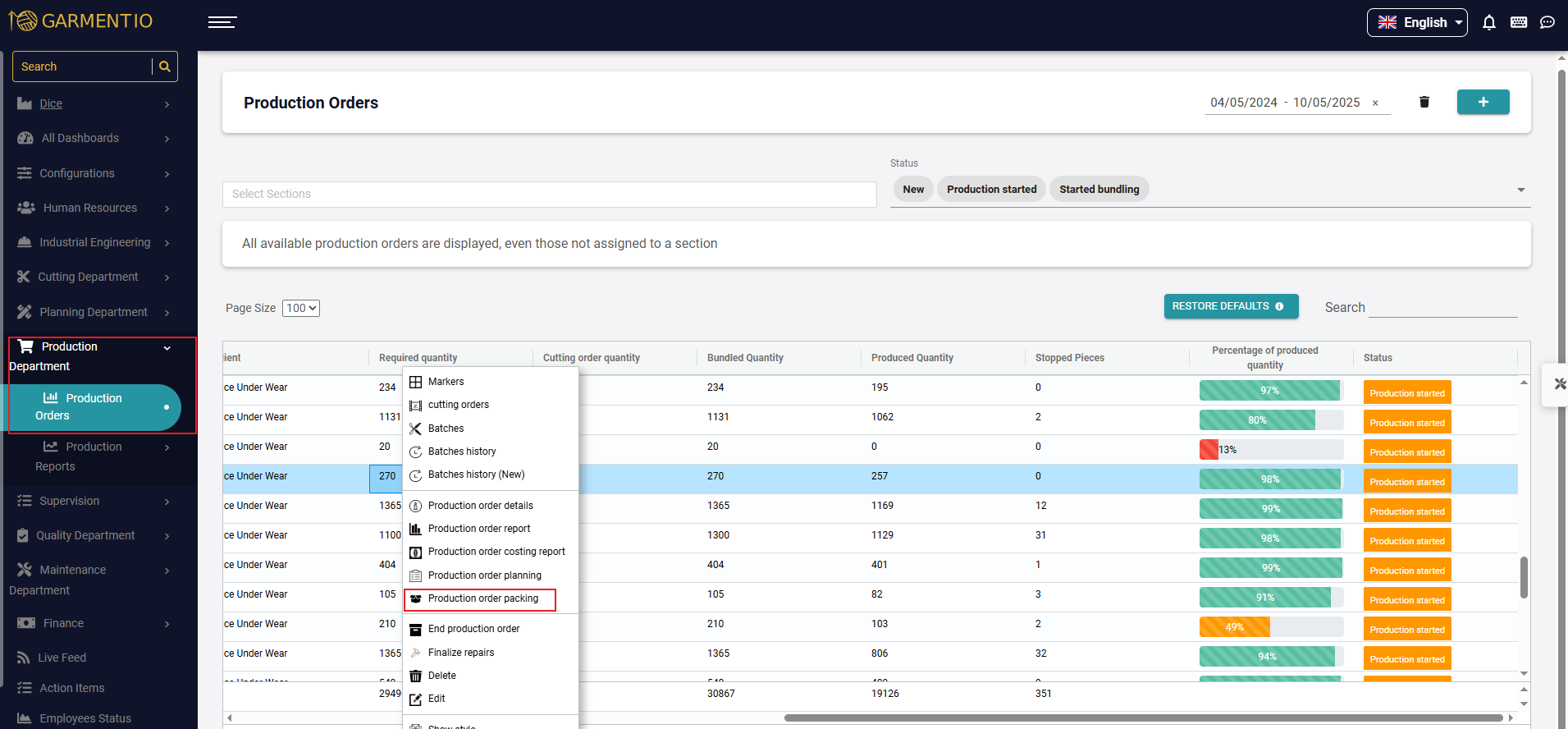Toggle the hamburger sidebar menu

pyautogui.click(x=222, y=22)
